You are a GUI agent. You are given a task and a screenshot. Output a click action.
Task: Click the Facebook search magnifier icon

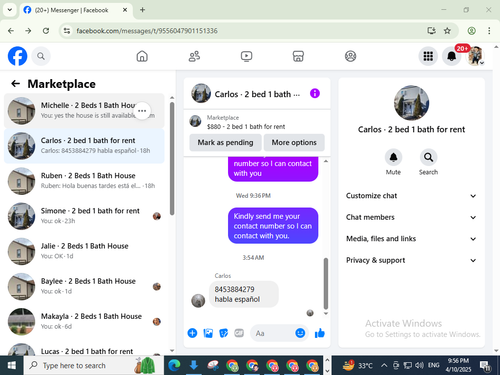pos(41,56)
